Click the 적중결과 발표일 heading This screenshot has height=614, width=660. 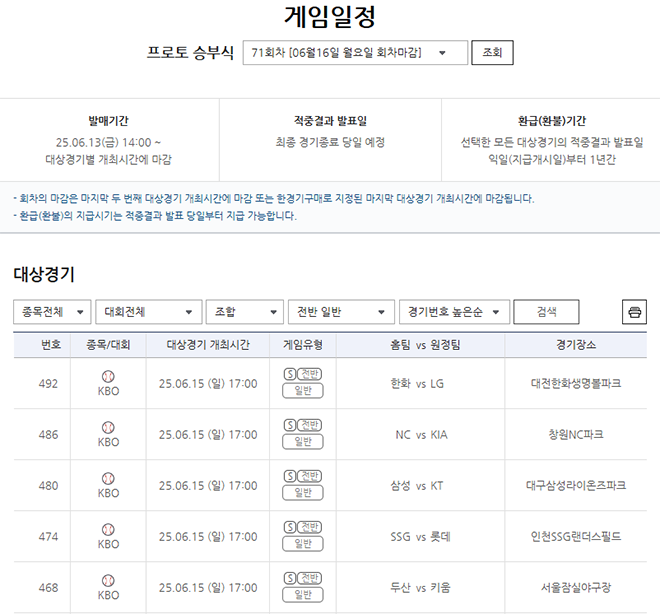click(330, 121)
